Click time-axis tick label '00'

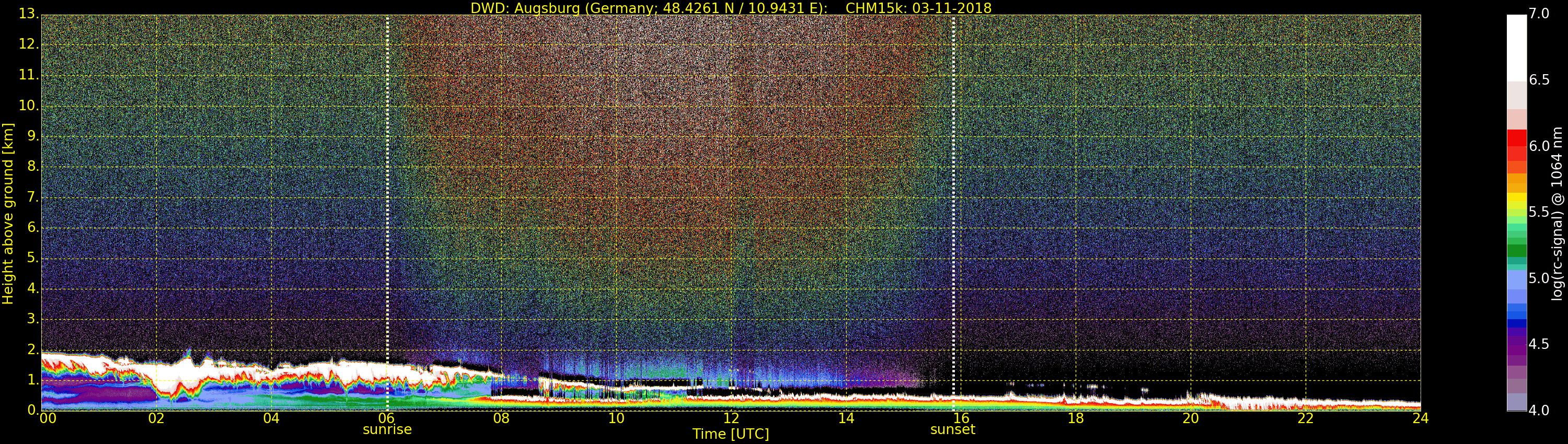[48, 418]
